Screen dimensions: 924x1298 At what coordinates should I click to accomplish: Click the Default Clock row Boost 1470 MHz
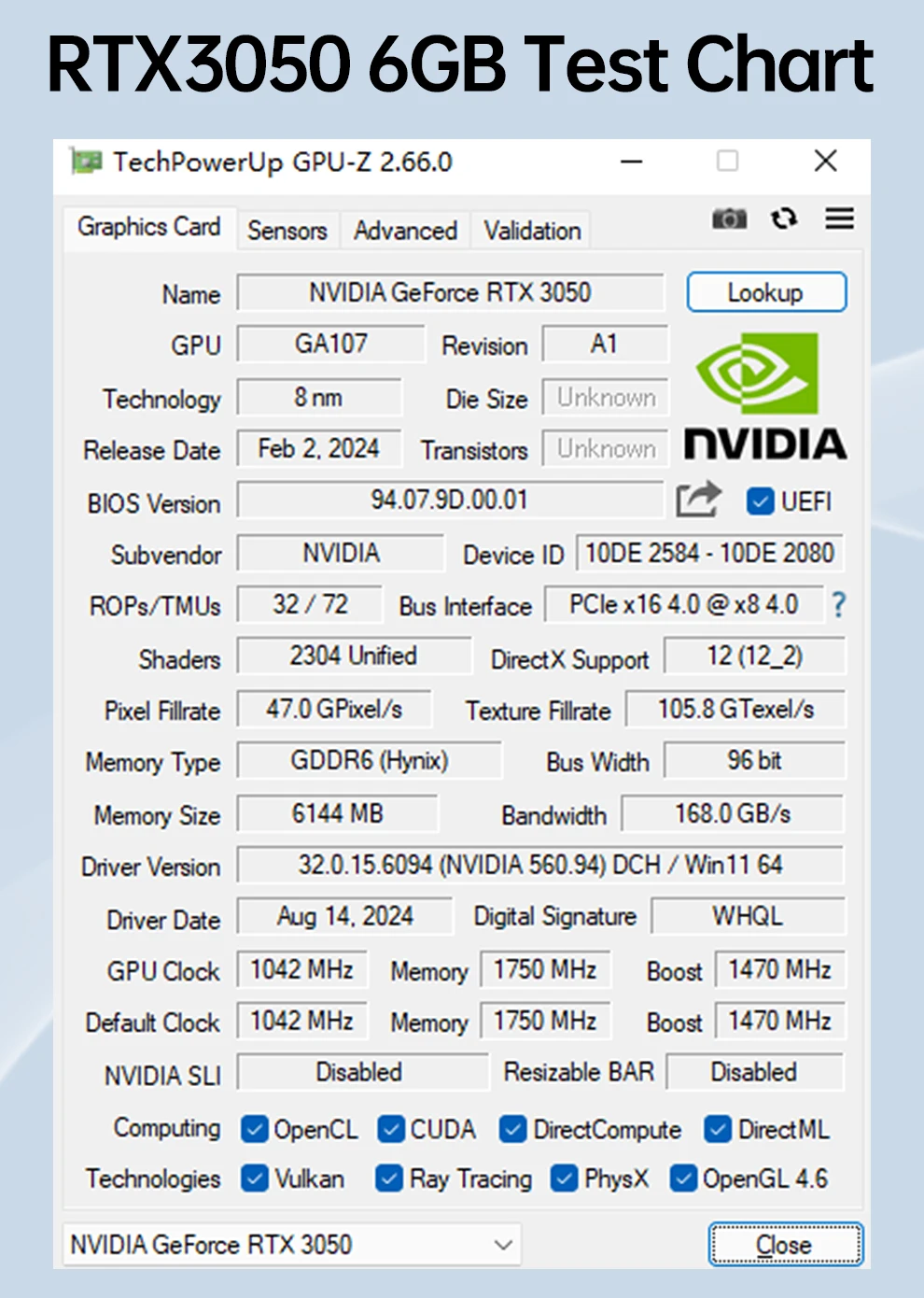tap(780, 1021)
